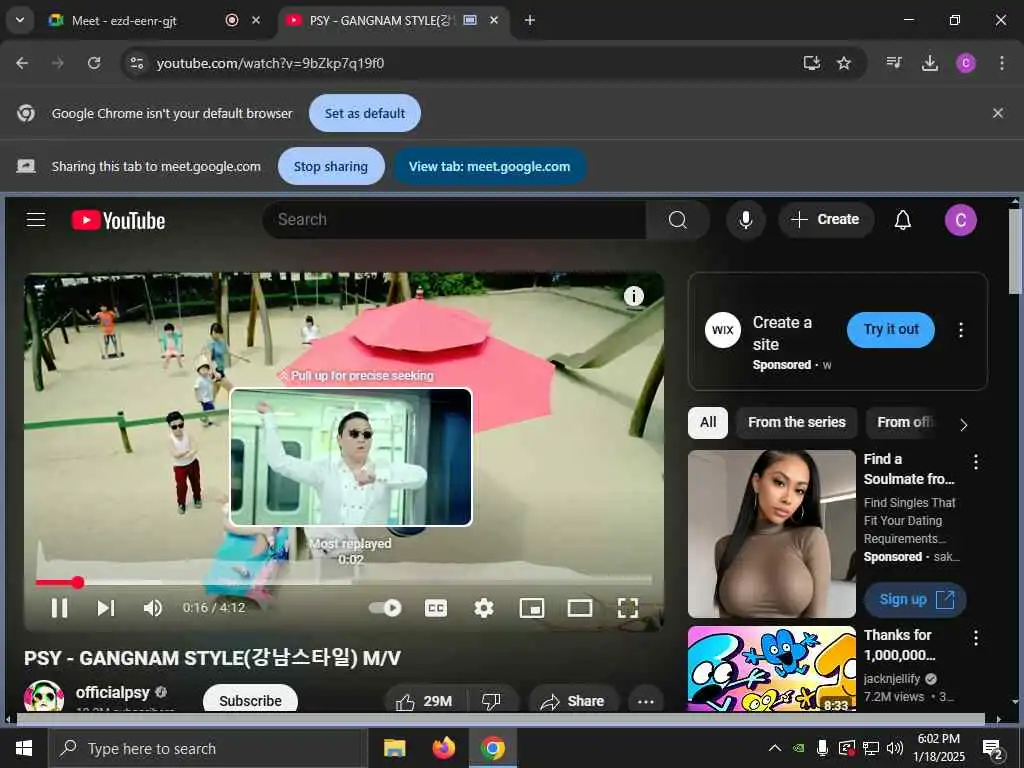Enter full screen mode

click(x=628, y=608)
